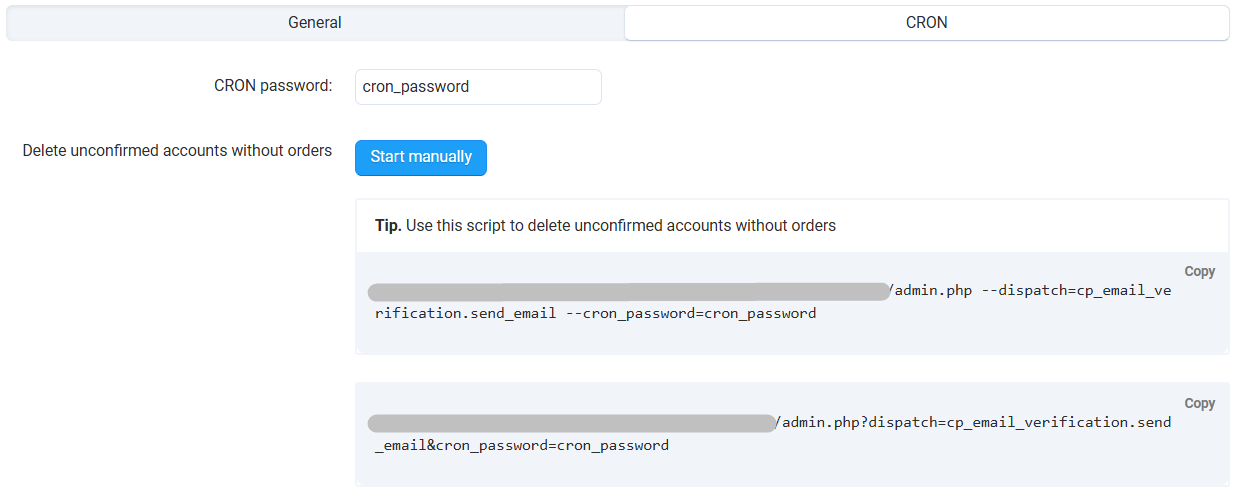Viewport: 1239px width, 498px height.
Task: Click the 'rification.send_email --cron_password' code line
Action: pyautogui.click(x=595, y=313)
